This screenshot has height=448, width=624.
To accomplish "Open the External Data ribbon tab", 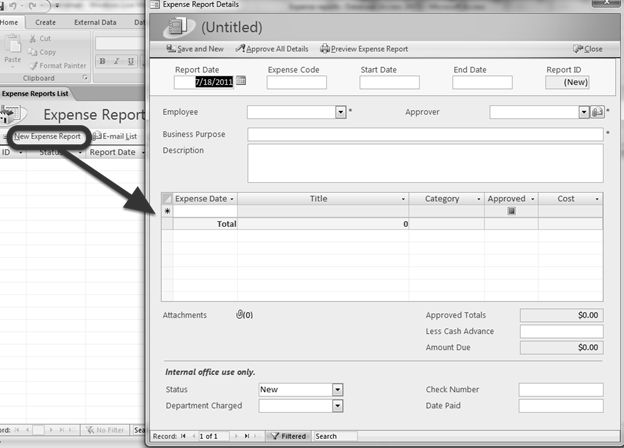I will tap(95, 21).
